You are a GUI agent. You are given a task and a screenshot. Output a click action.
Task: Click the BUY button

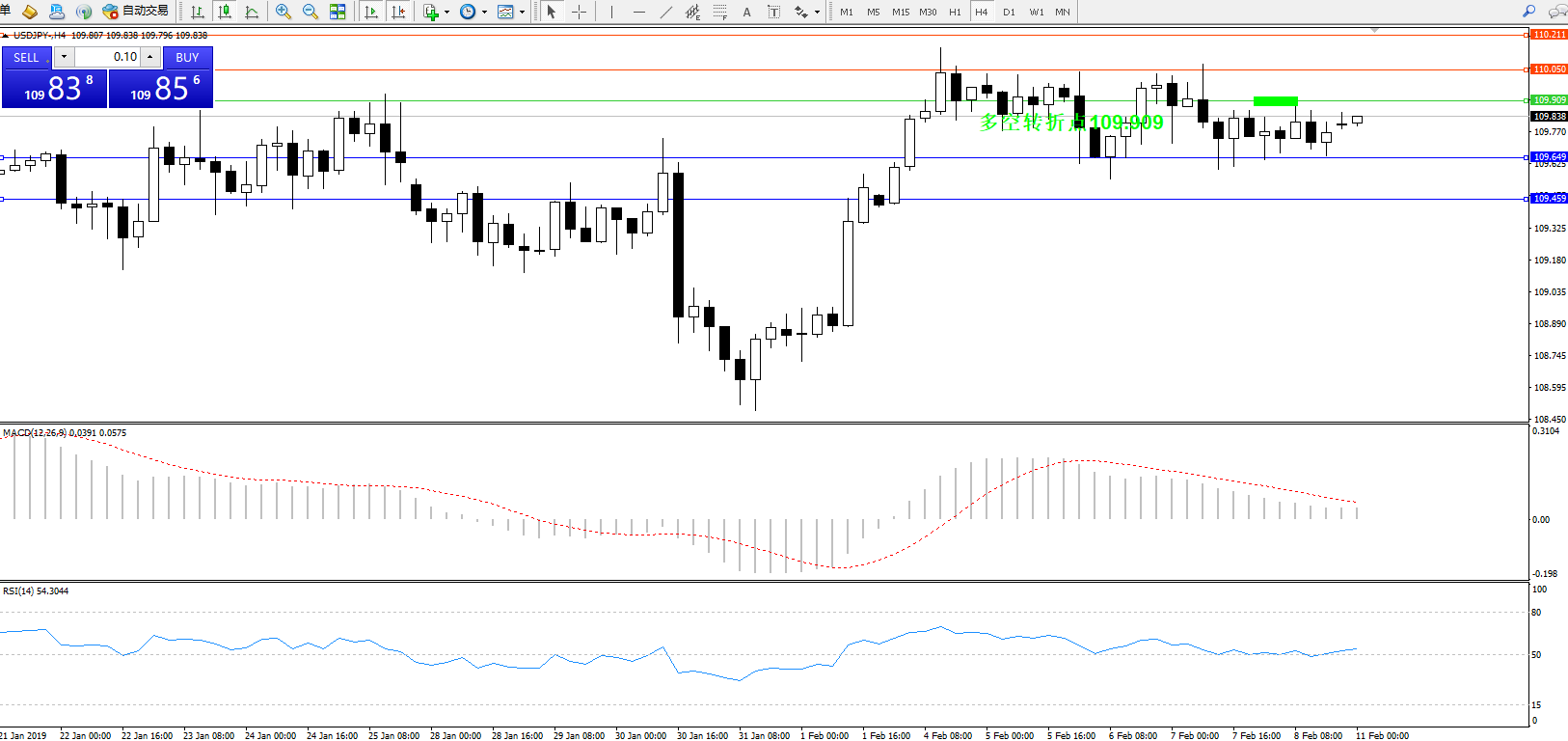point(187,58)
